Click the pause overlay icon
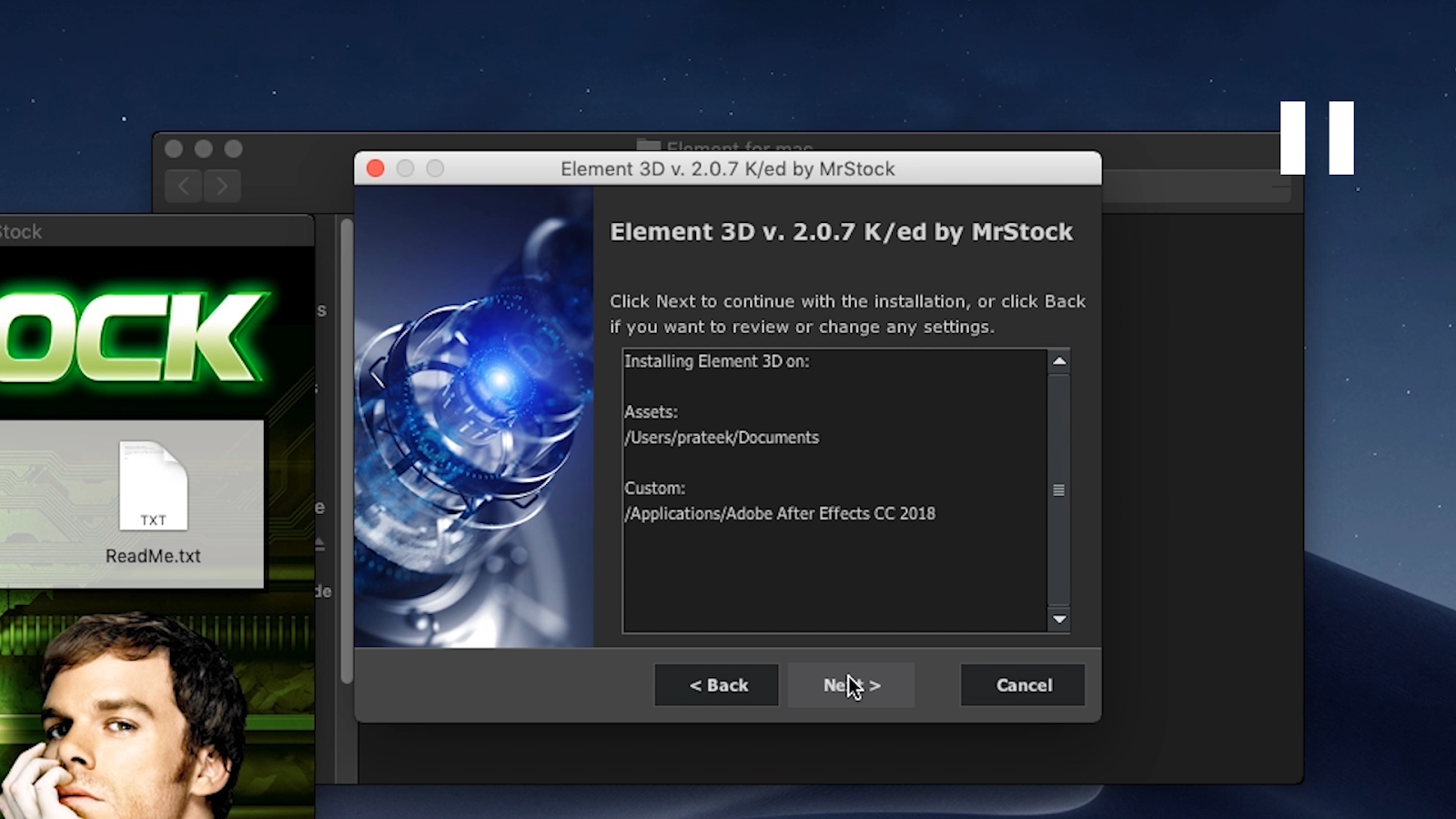The width and height of the screenshot is (1456, 819). pos(1317,137)
